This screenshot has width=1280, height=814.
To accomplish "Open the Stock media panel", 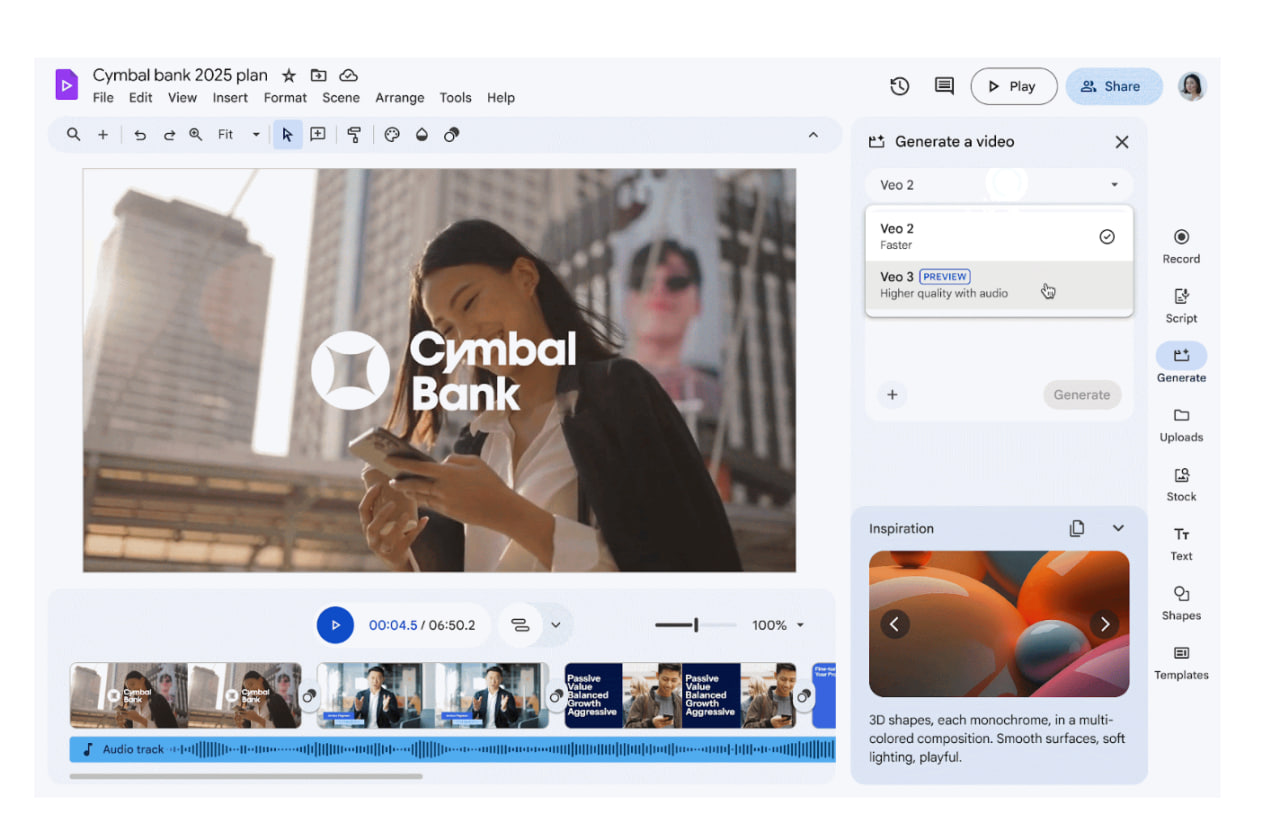I will [x=1181, y=484].
